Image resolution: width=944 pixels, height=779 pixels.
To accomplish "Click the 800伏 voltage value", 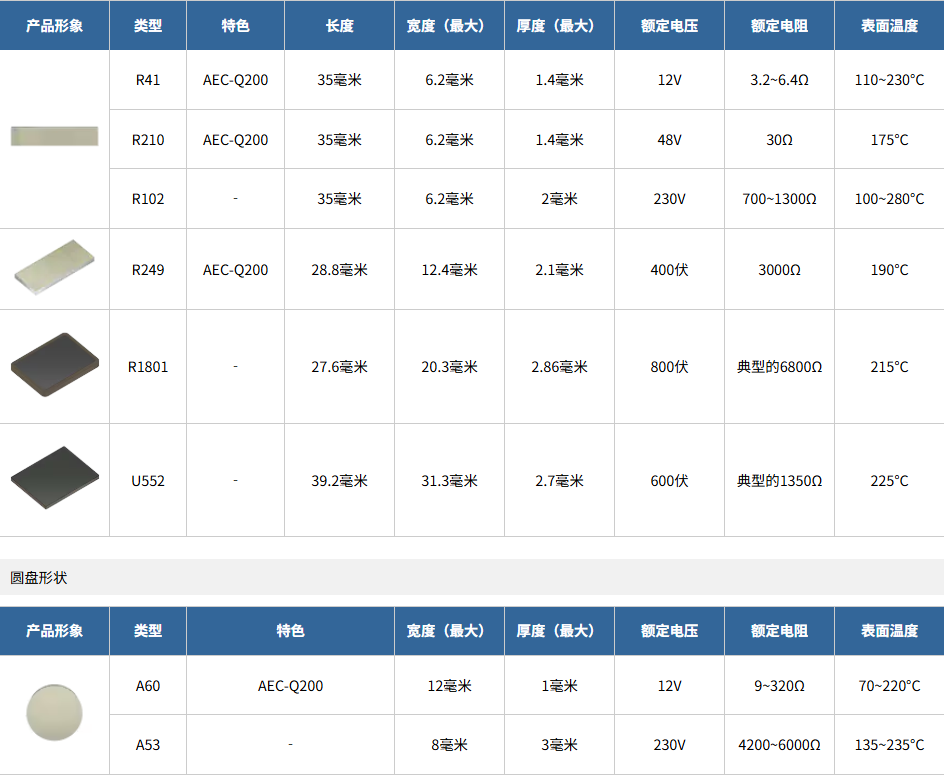I will point(669,367).
